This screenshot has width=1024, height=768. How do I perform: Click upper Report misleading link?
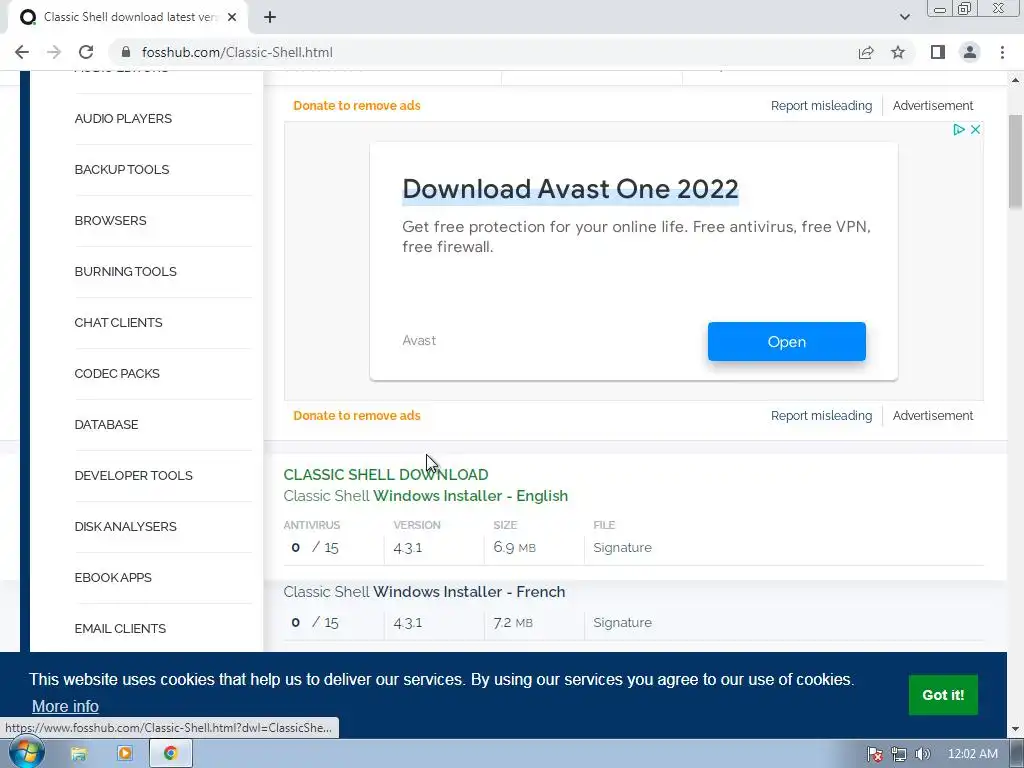point(821,106)
